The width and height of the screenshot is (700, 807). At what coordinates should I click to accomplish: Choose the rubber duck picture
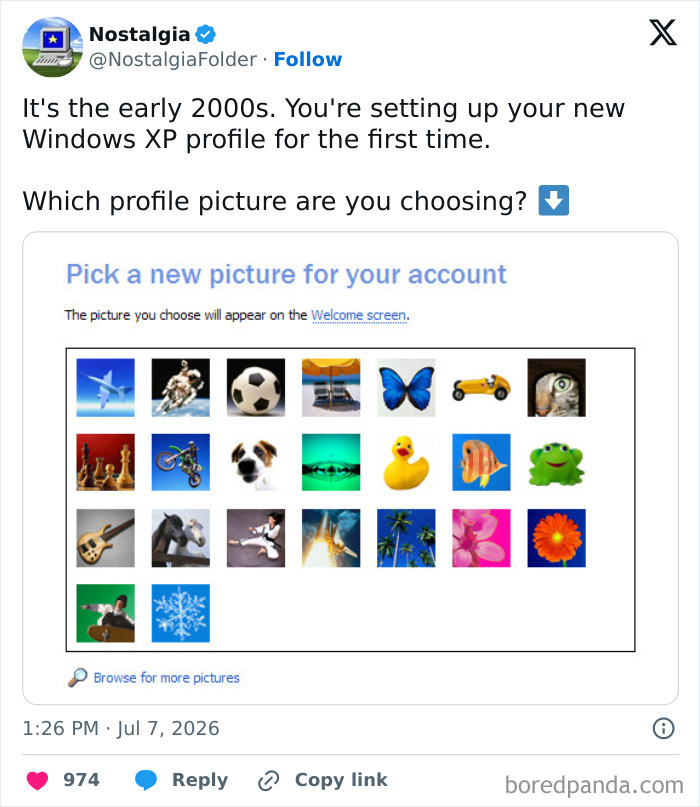[406, 462]
